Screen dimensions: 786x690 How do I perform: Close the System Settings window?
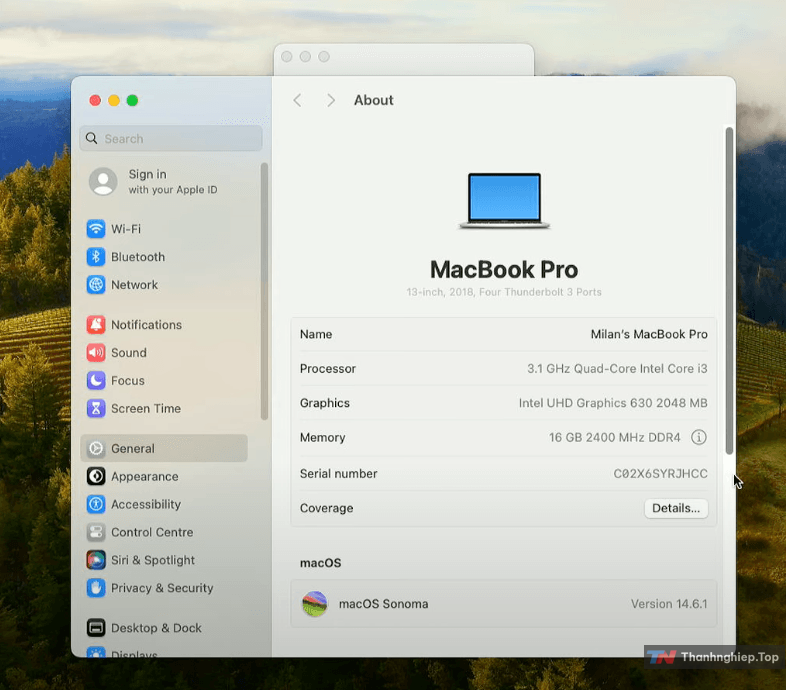click(95, 100)
